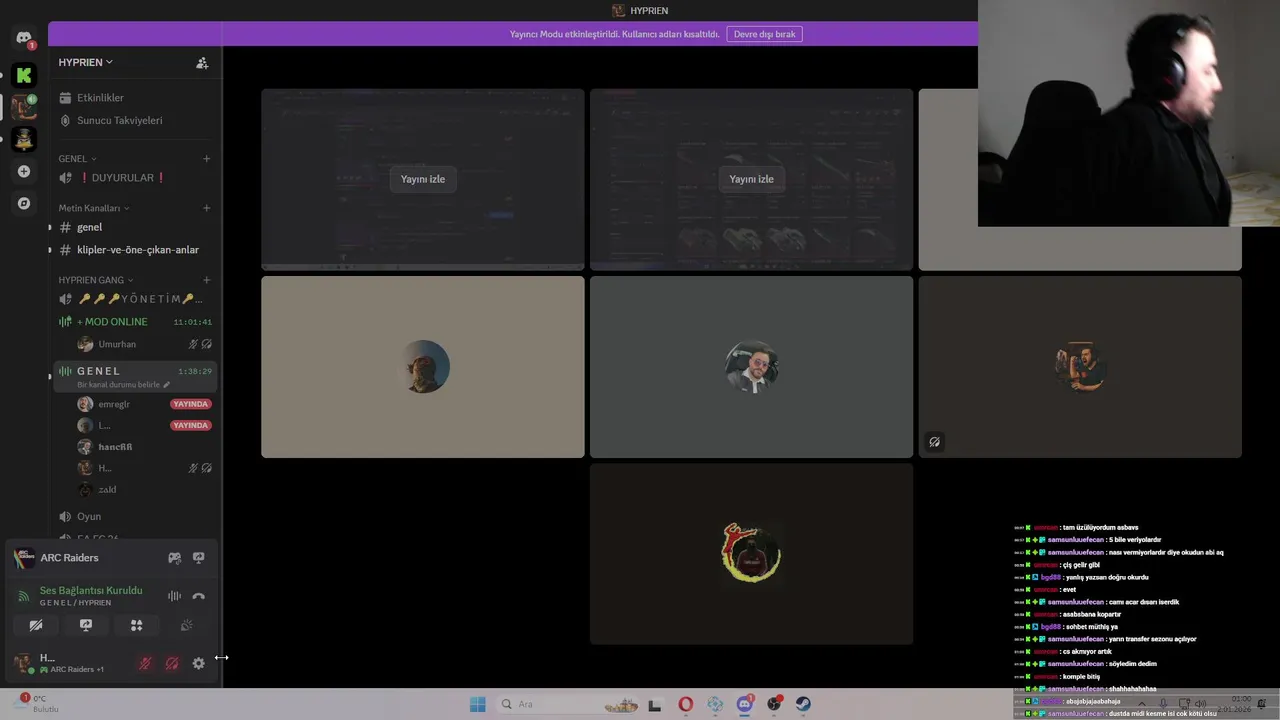Open Steam from the taskbar
Viewport: 1280px width, 720px height.
click(803, 704)
